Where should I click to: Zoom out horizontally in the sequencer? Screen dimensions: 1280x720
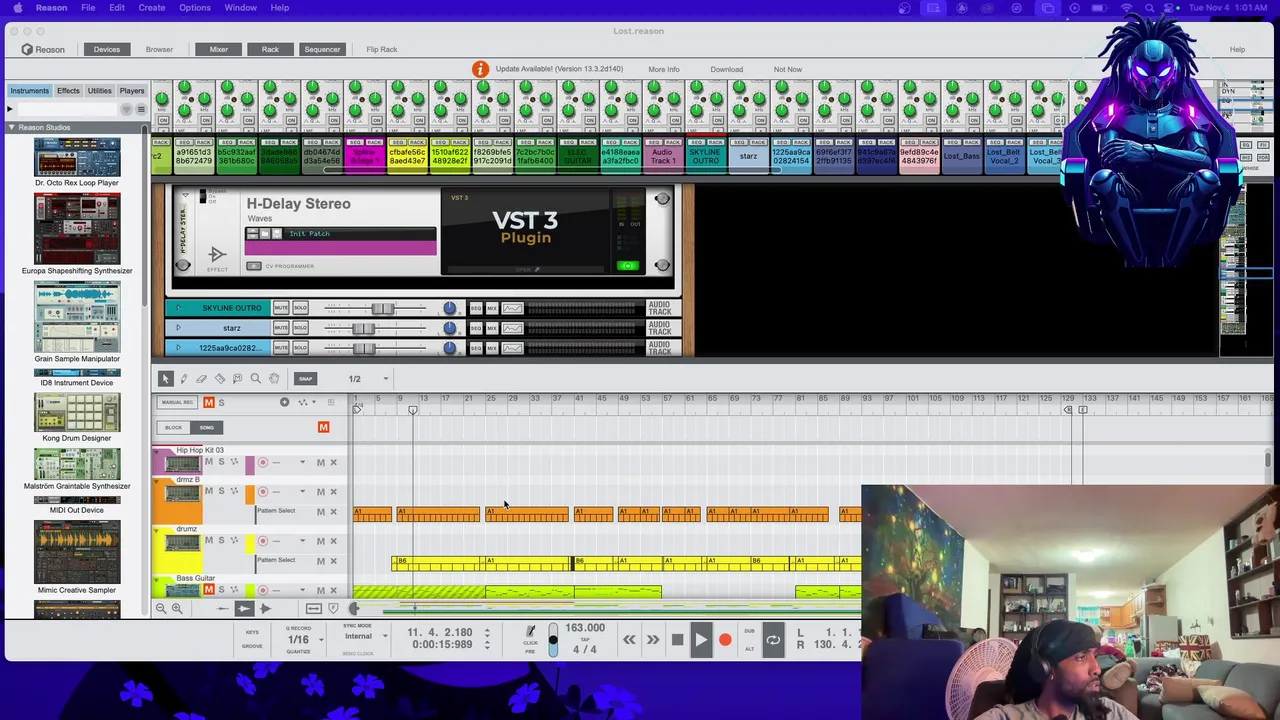160,608
